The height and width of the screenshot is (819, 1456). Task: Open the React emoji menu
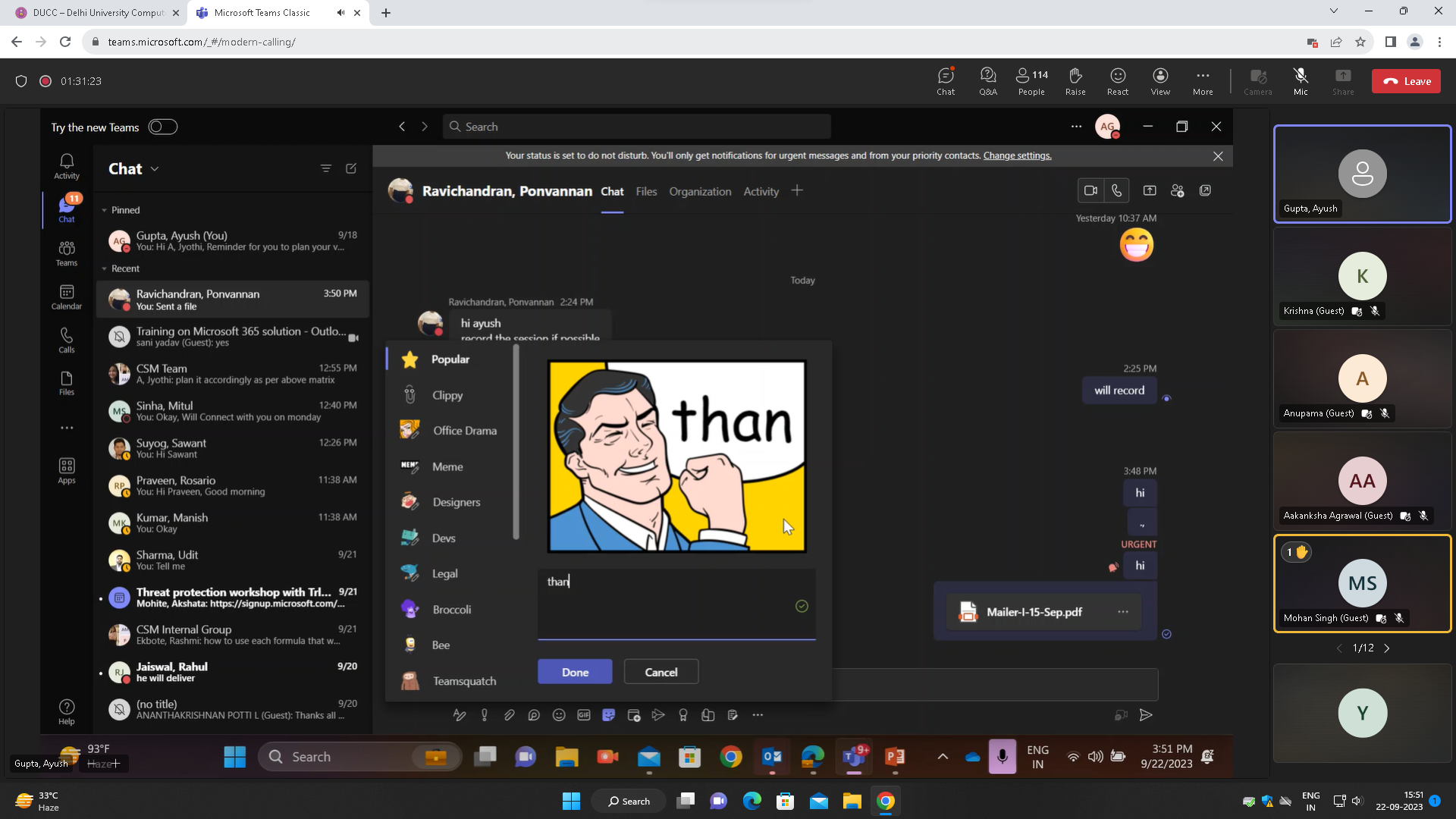pyautogui.click(x=1118, y=81)
